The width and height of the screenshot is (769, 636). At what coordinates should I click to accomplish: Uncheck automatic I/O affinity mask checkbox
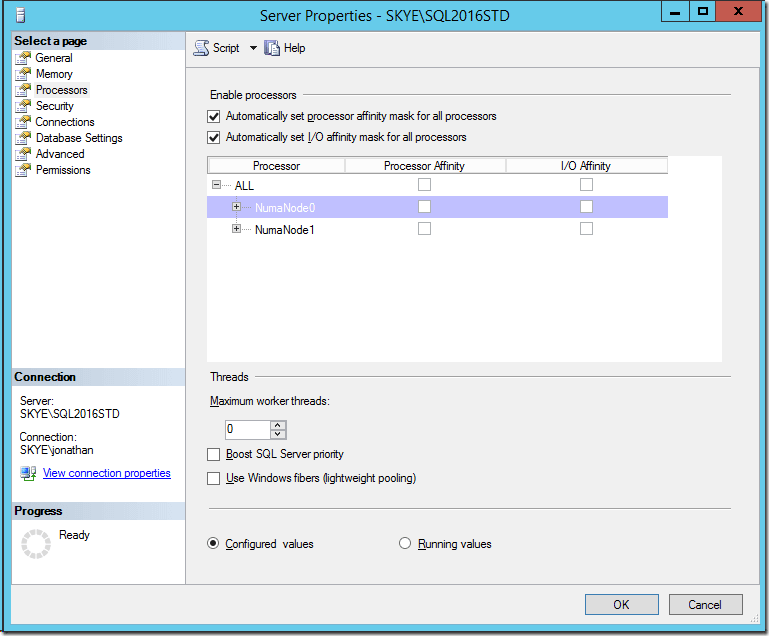213,137
